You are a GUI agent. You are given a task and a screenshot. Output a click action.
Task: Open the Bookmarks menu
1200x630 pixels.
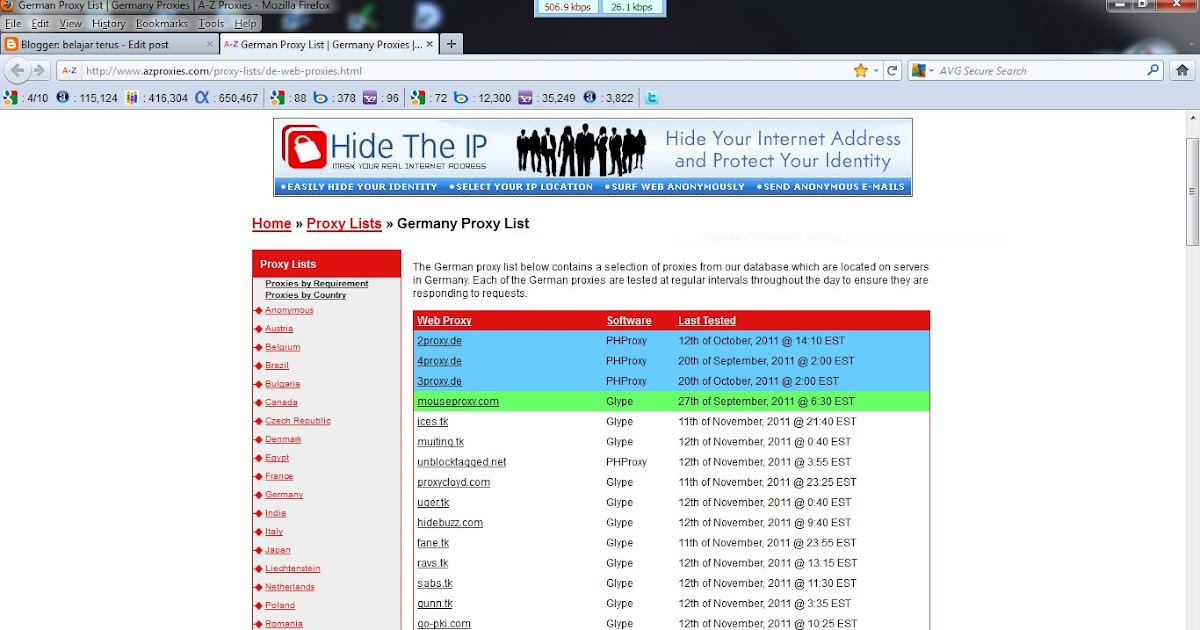(x=162, y=23)
